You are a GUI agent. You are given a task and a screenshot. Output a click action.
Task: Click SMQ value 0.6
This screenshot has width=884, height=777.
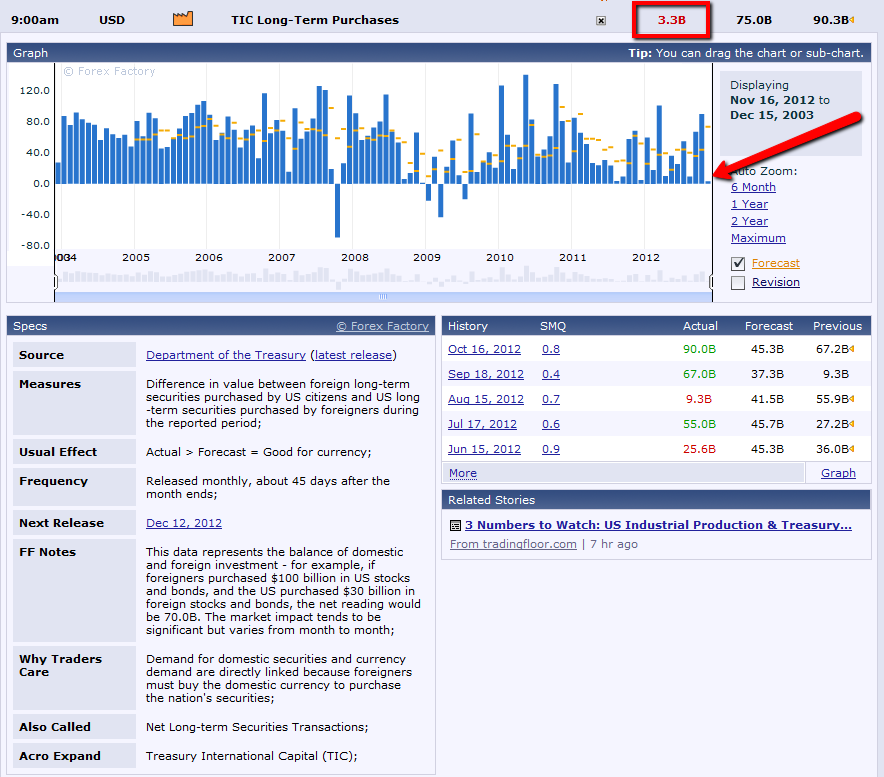click(551, 424)
